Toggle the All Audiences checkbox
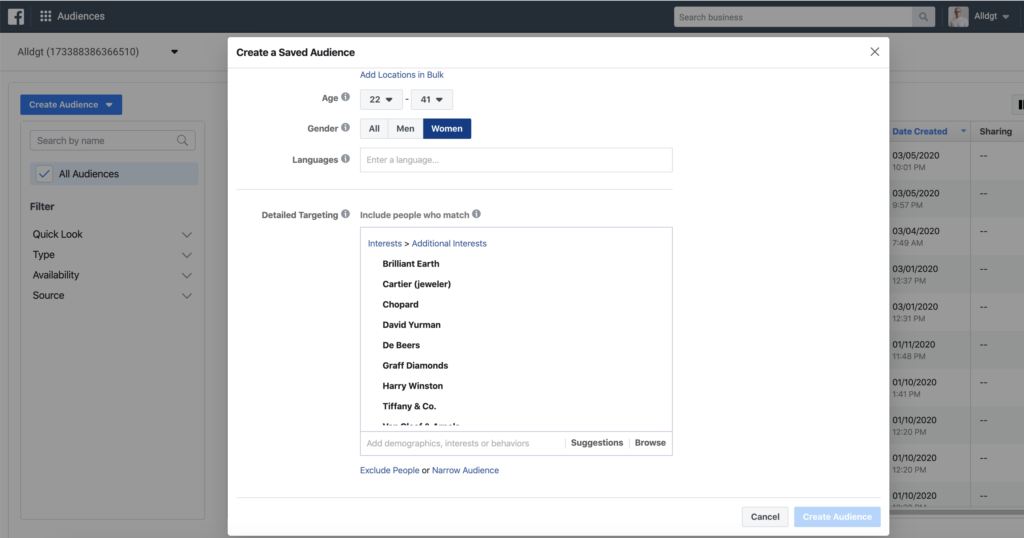1024x538 pixels. (44, 174)
